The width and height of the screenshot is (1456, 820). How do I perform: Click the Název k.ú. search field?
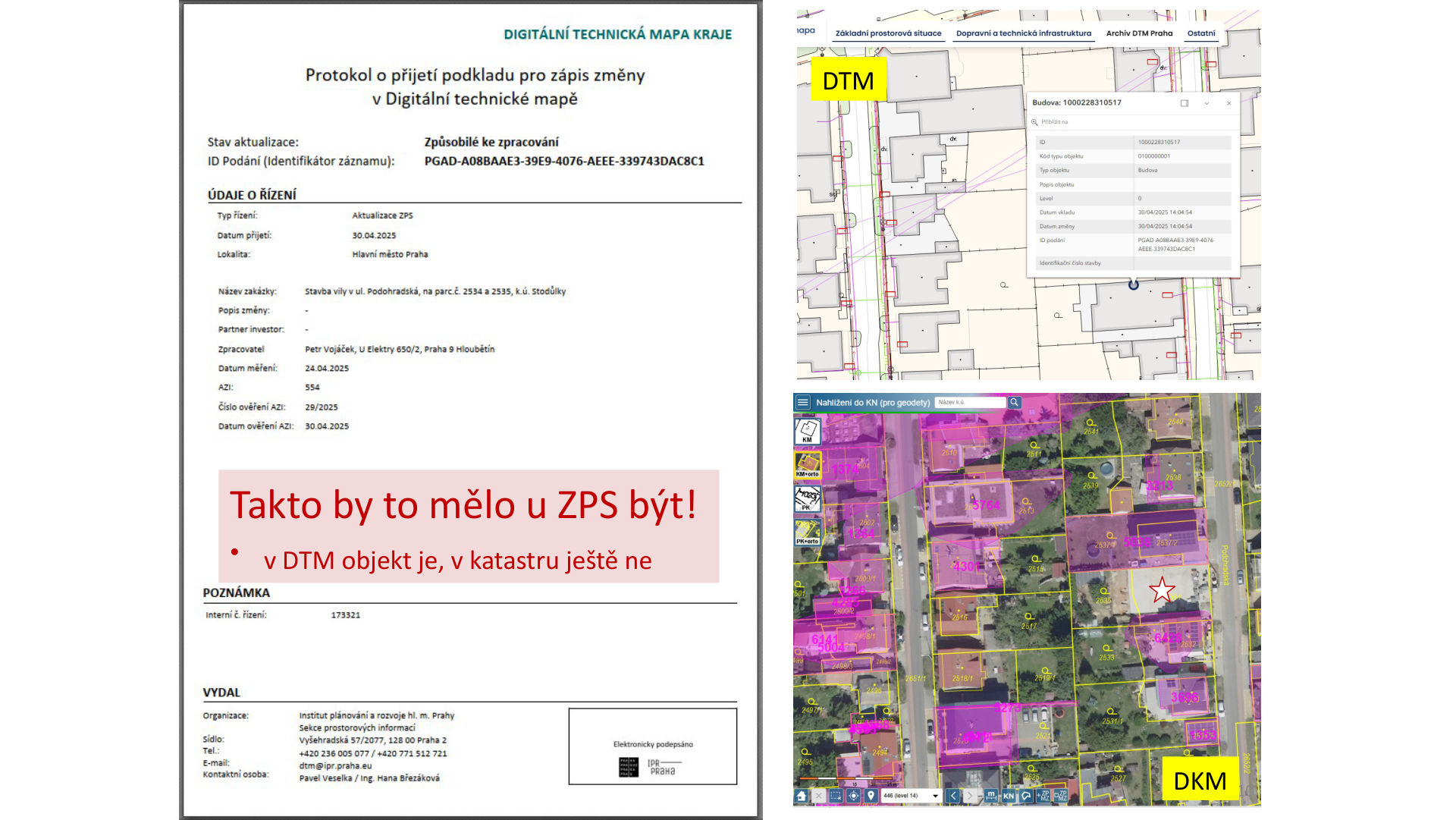(969, 403)
